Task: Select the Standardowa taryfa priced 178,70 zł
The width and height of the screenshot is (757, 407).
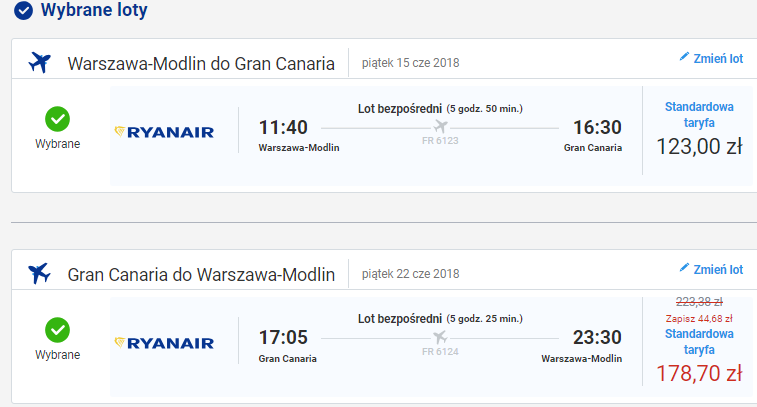Action: [699, 341]
